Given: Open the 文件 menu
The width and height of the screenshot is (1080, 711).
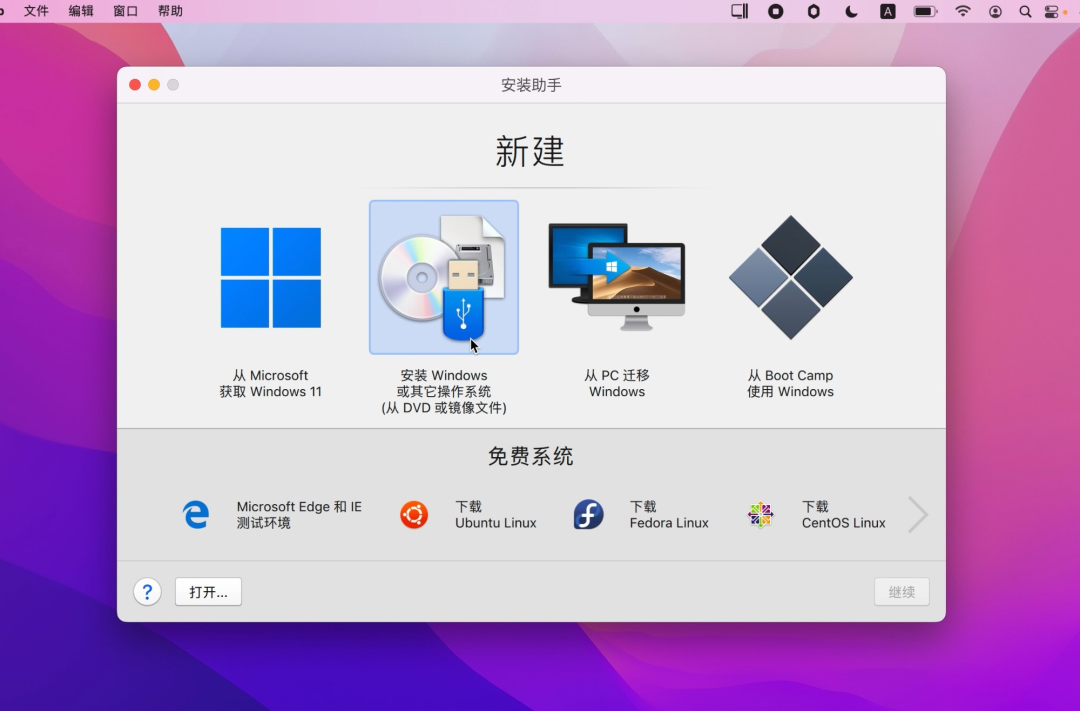Looking at the screenshot, I should (x=37, y=11).
